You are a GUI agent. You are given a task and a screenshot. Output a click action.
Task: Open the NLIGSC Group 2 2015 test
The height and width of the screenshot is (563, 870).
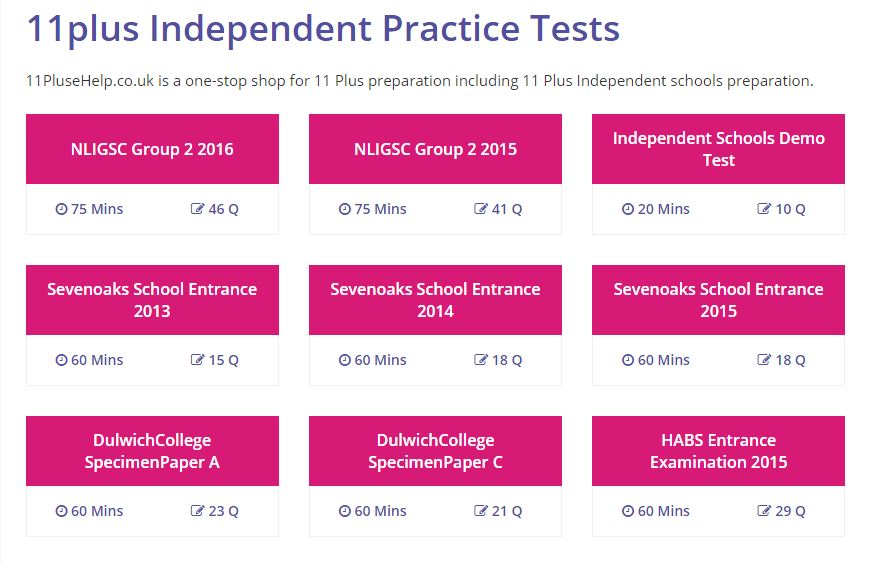(435, 149)
